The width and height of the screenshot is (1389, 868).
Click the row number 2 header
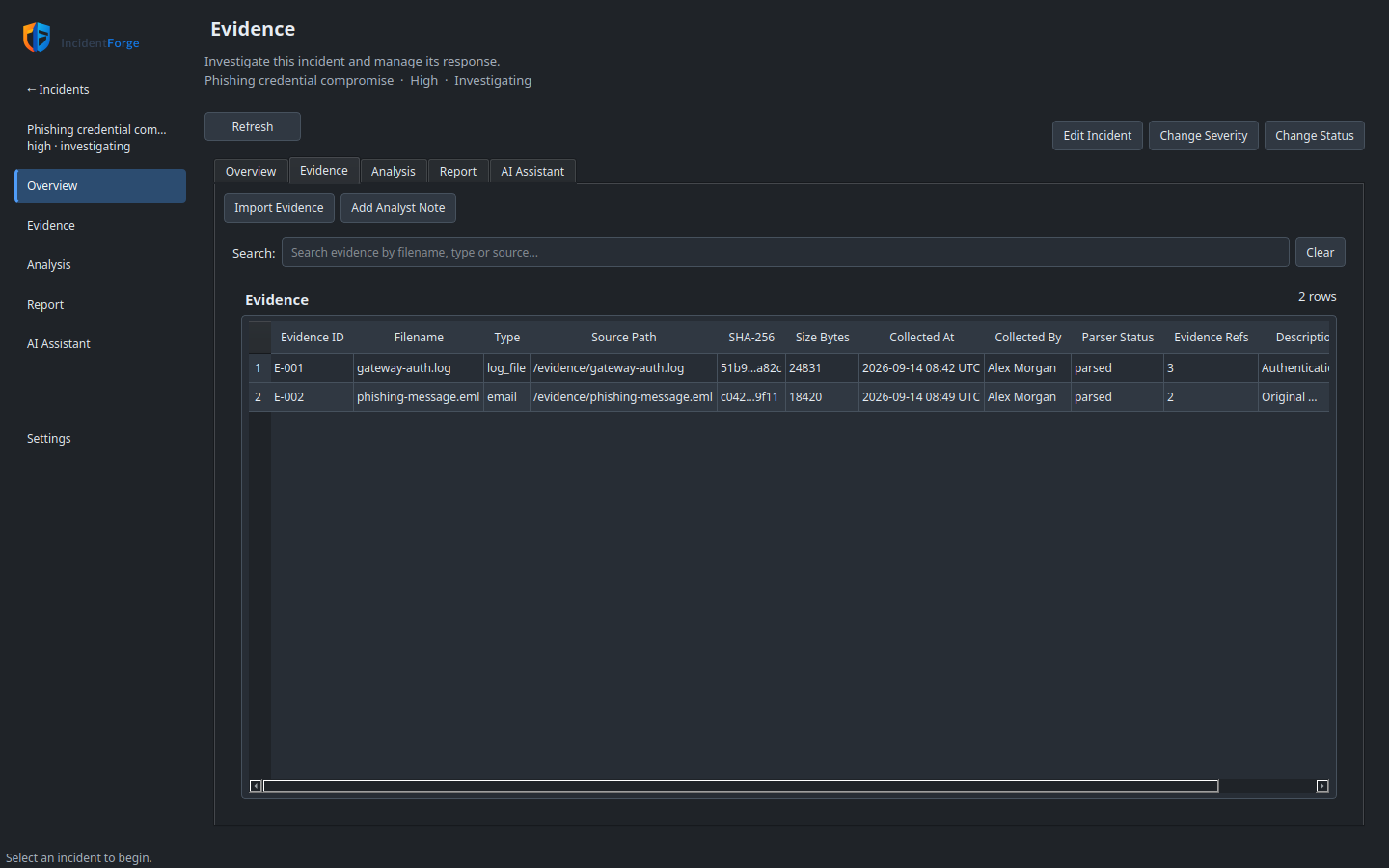[x=259, y=396]
